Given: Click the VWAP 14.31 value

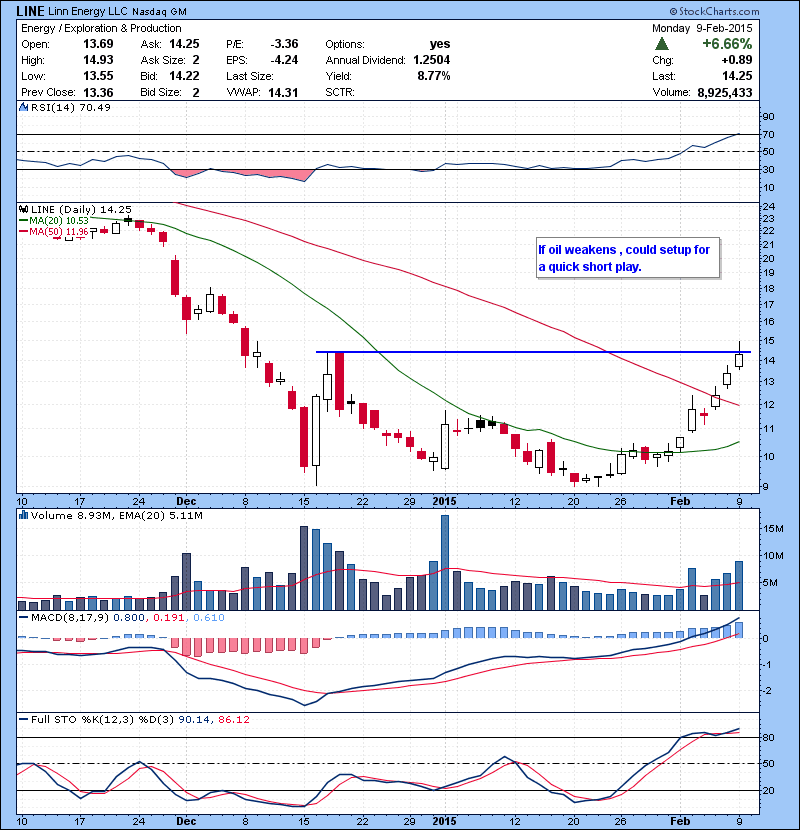Looking at the screenshot, I should point(283,93).
